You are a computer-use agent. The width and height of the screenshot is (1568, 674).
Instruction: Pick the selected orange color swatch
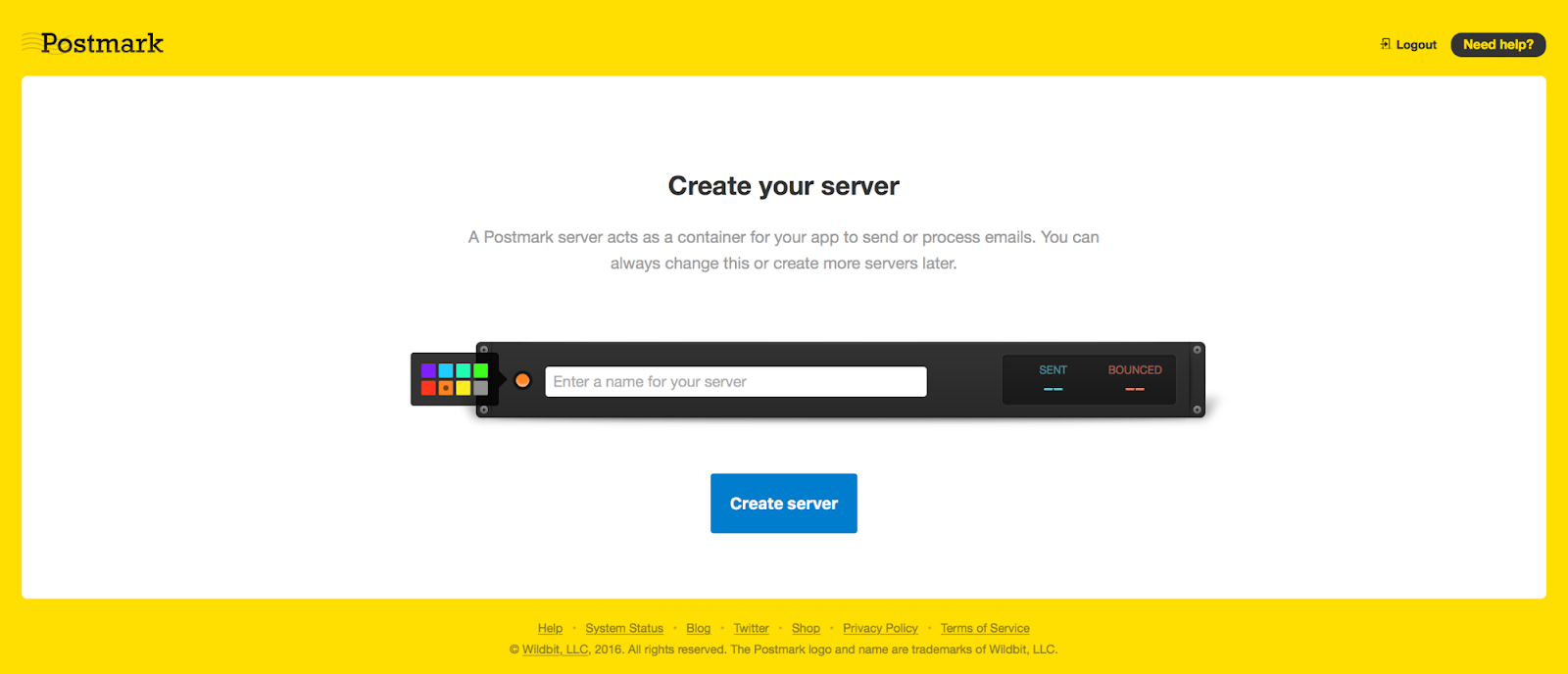click(x=446, y=388)
